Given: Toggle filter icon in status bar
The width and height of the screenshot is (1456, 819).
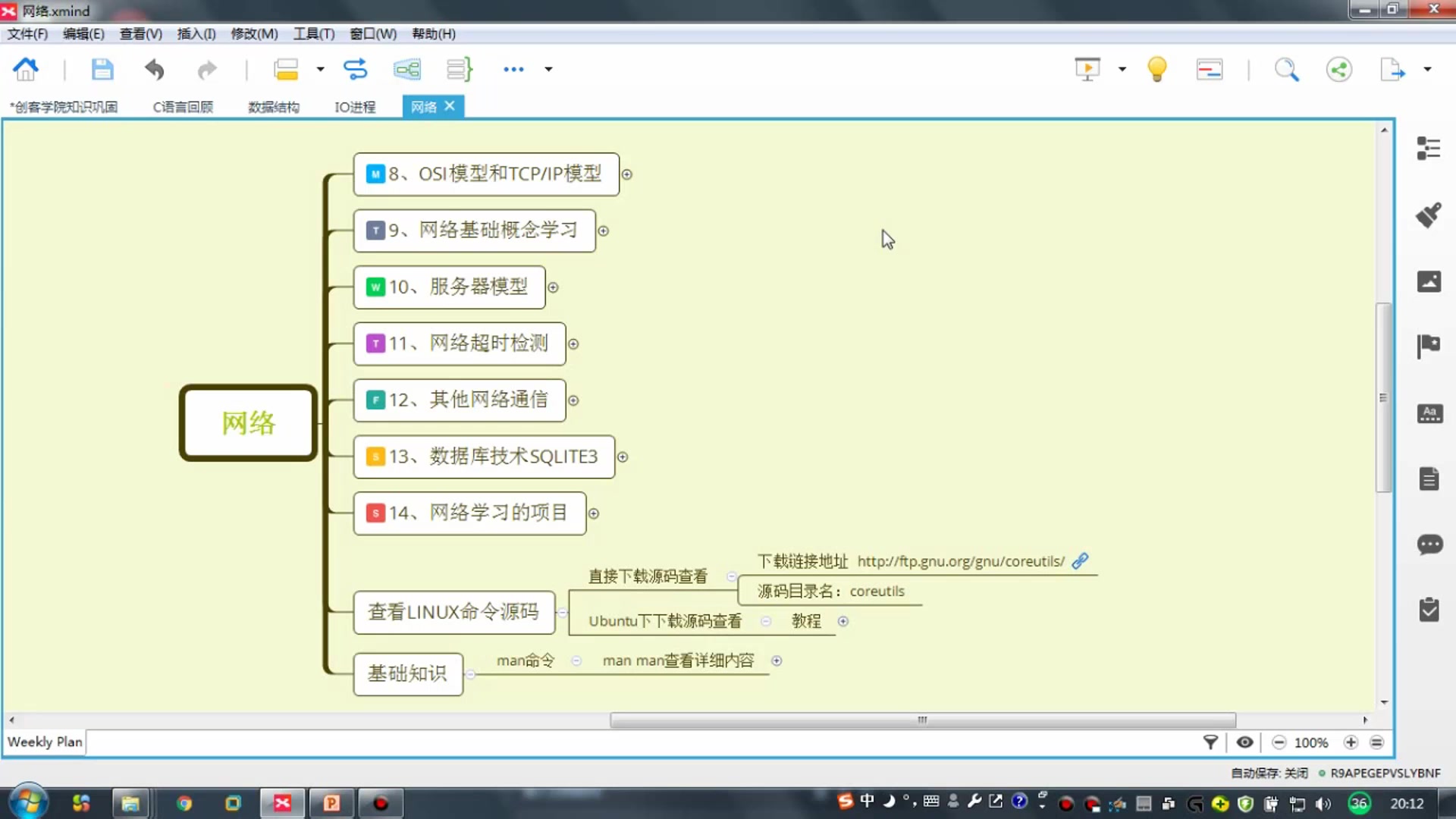Looking at the screenshot, I should click(1211, 742).
